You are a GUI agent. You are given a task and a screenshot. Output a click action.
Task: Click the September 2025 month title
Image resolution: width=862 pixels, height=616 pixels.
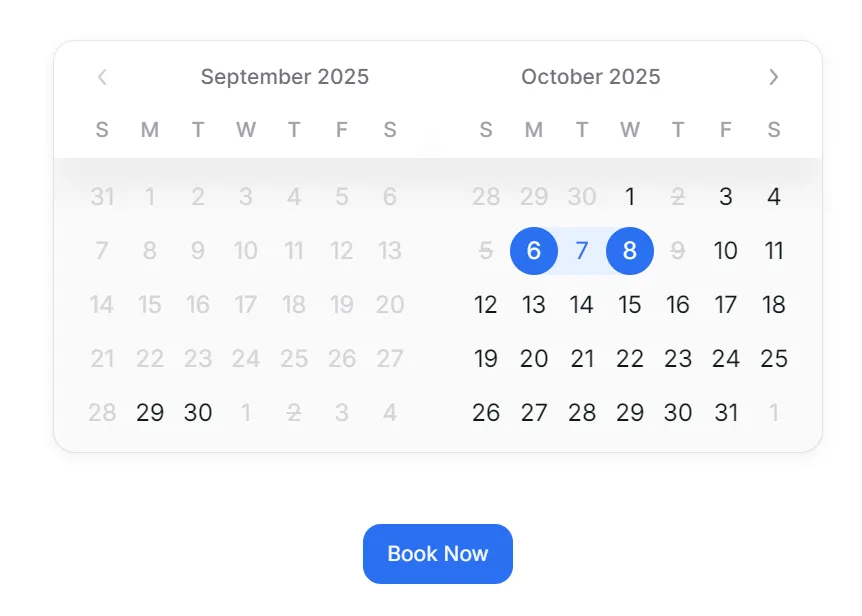285,77
